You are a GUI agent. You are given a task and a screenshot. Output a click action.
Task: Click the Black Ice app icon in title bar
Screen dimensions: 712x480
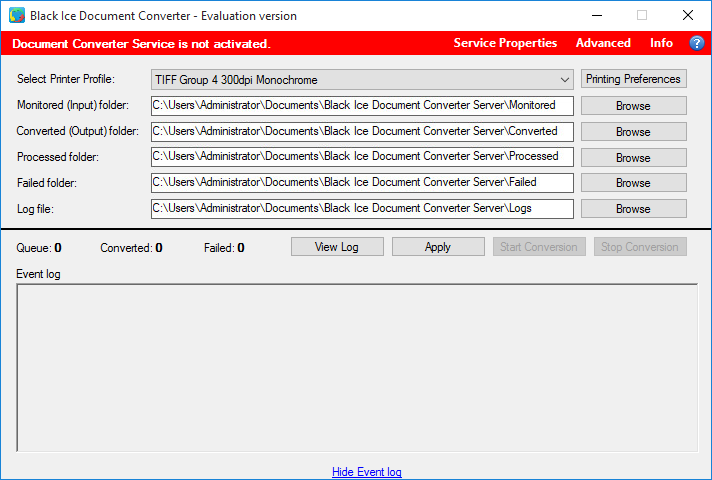point(17,15)
